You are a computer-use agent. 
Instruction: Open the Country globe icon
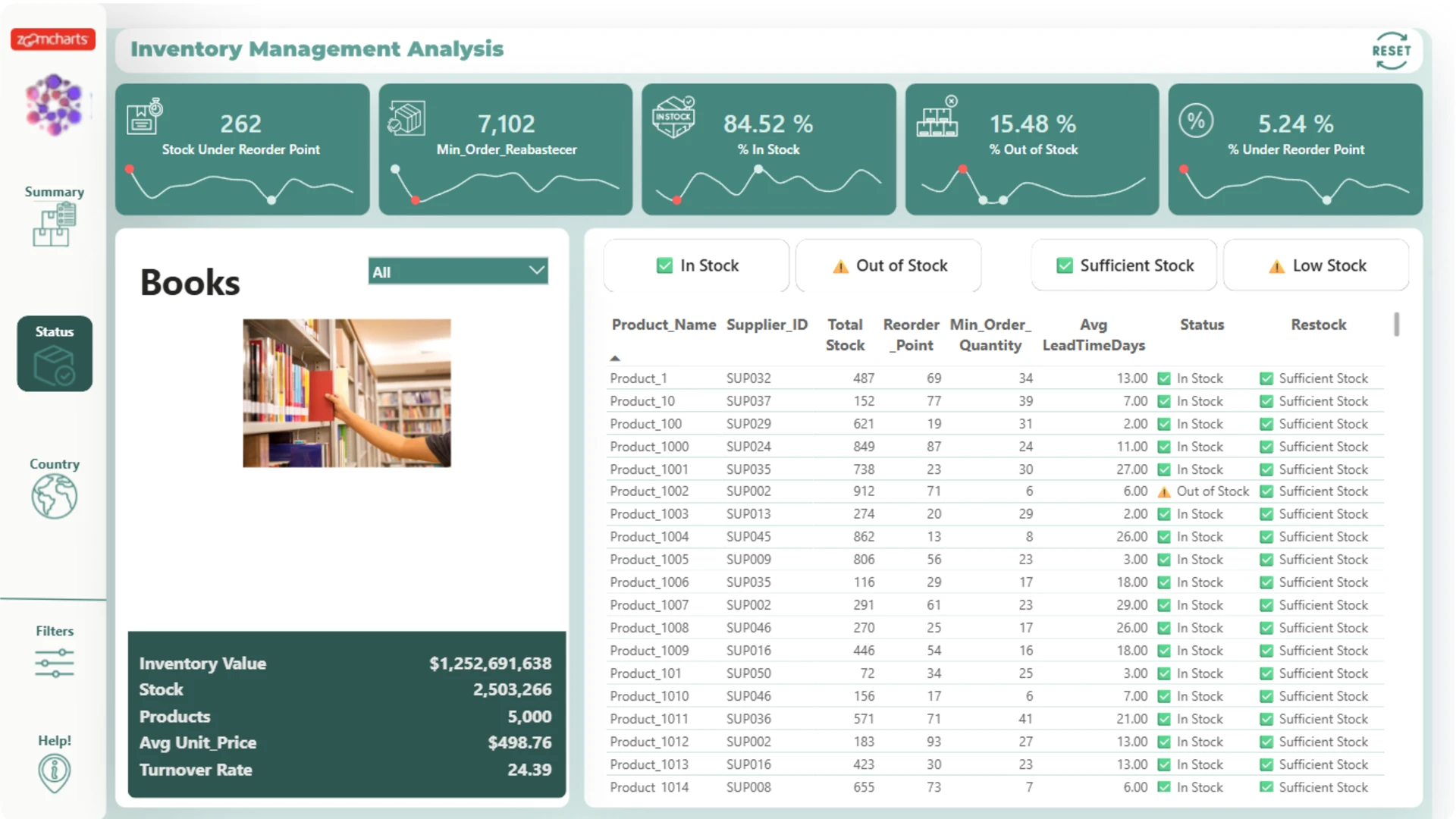point(55,496)
